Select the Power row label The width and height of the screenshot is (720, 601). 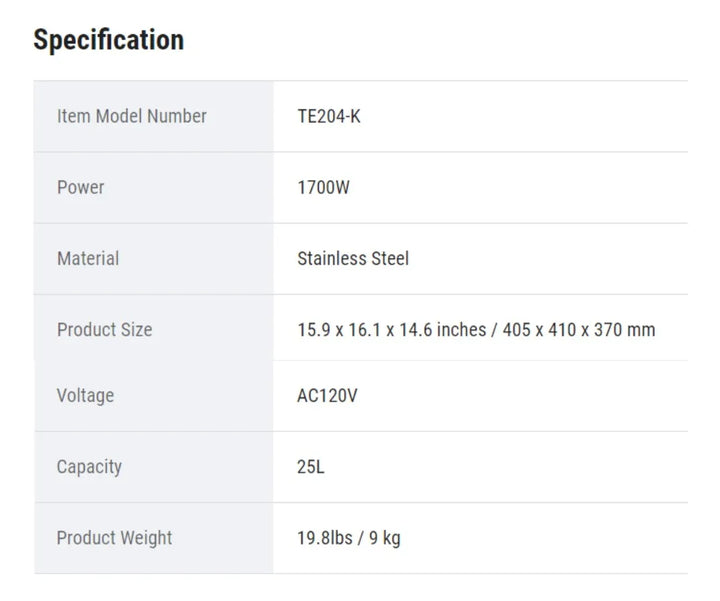pos(80,187)
